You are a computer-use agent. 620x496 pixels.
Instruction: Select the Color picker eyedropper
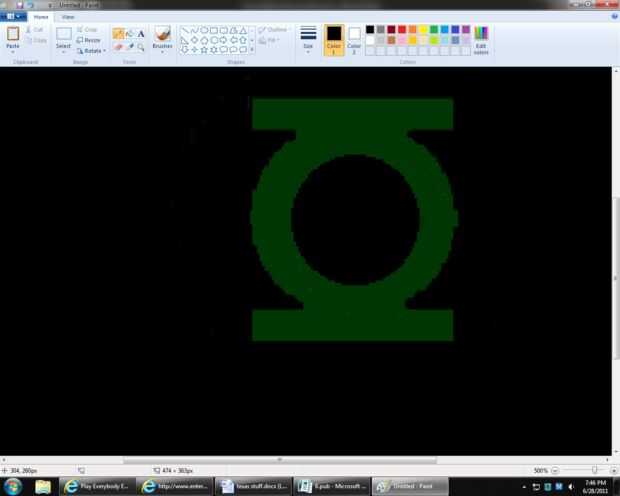pyautogui.click(x=130, y=47)
